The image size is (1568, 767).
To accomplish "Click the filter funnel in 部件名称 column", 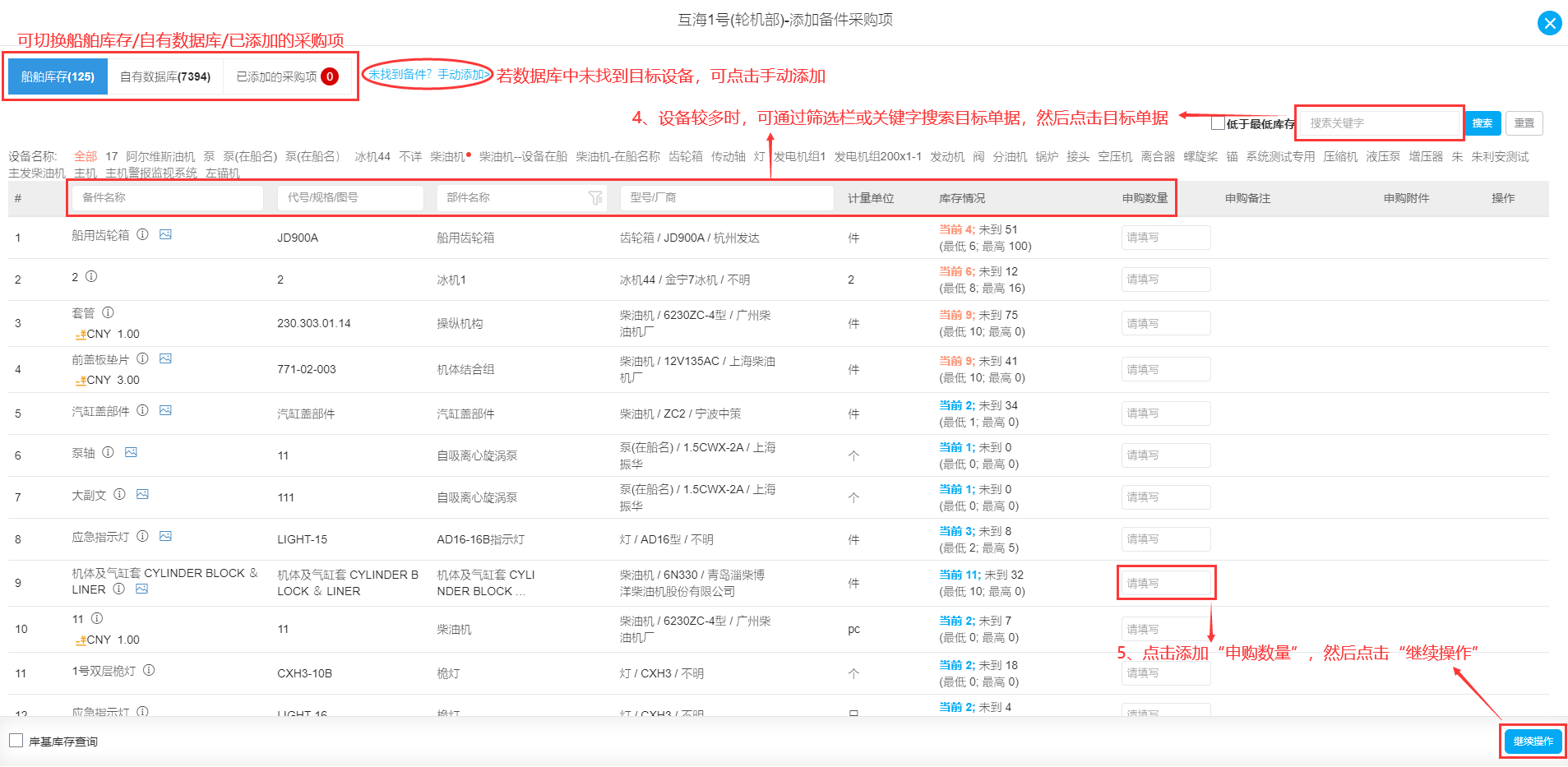I will point(595,197).
